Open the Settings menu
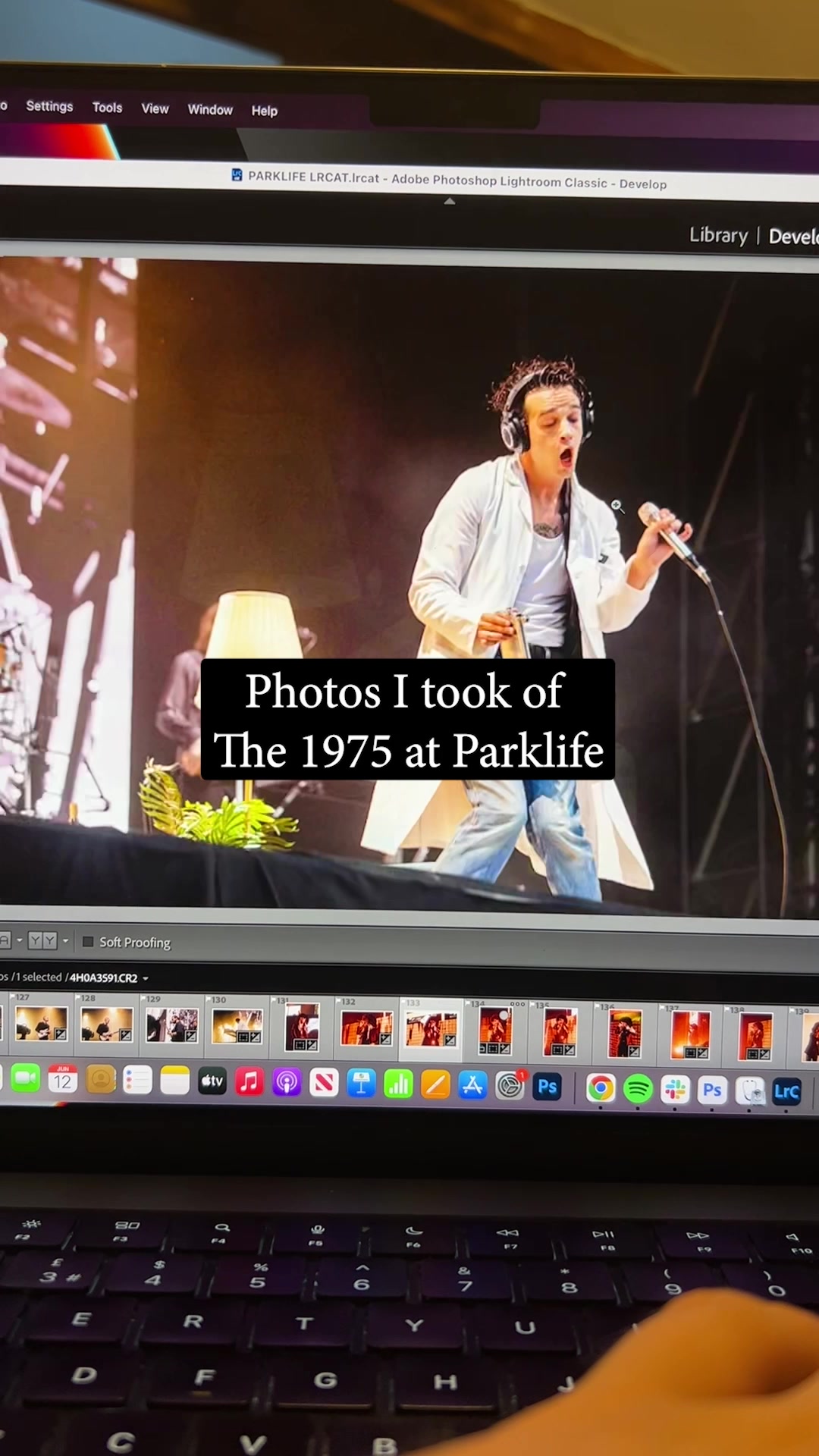 49,106
